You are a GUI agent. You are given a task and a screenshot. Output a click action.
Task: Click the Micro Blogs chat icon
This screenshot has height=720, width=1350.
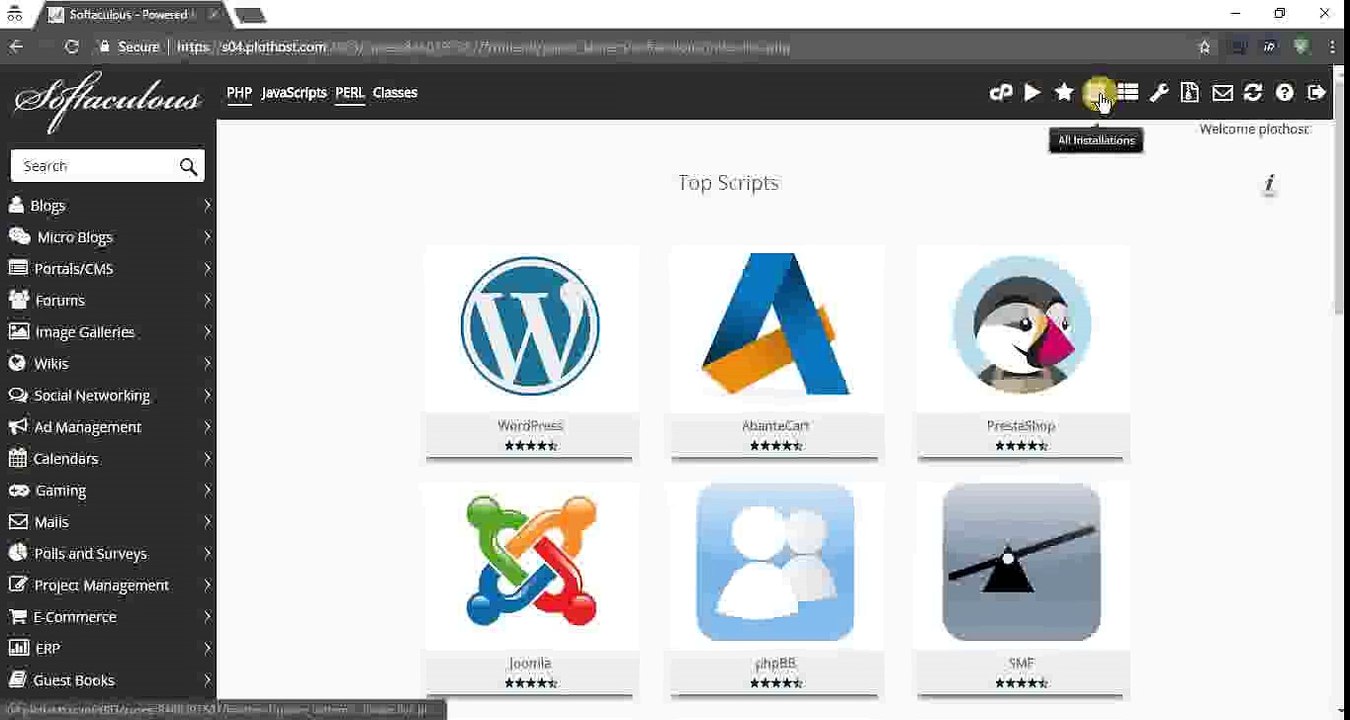19,237
